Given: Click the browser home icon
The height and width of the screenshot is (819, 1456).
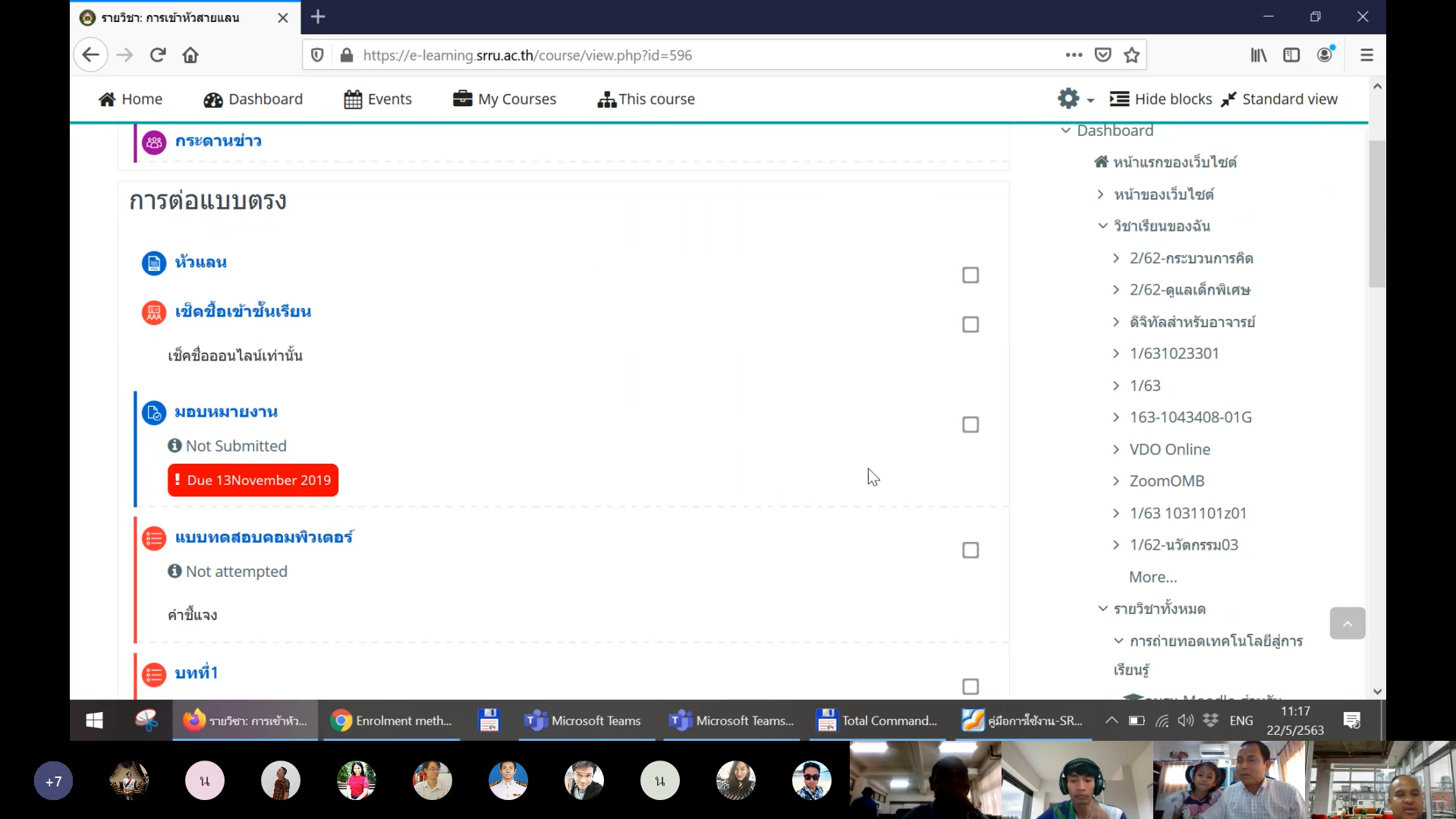Looking at the screenshot, I should 190,55.
